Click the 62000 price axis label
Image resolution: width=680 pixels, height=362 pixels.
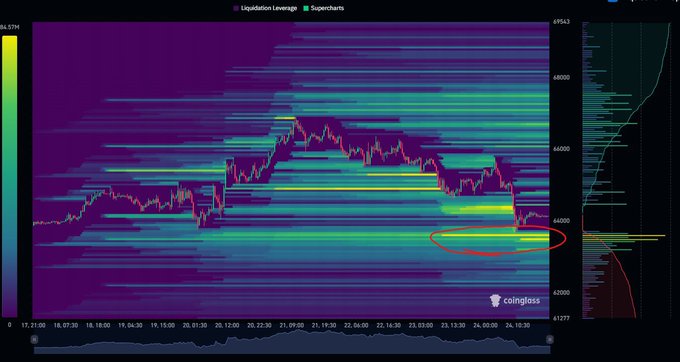[562, 293]
